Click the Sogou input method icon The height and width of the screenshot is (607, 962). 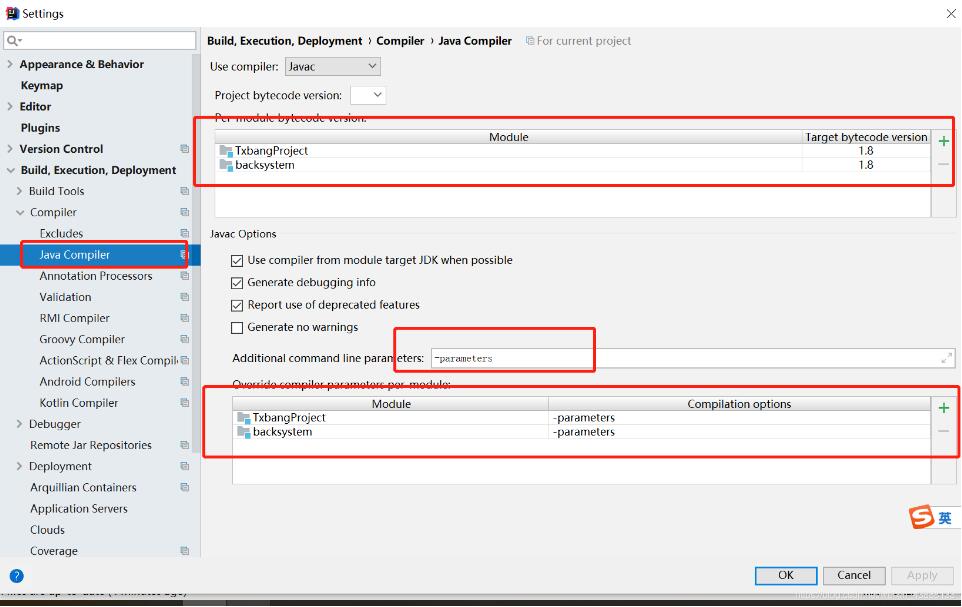coord(922,517)
